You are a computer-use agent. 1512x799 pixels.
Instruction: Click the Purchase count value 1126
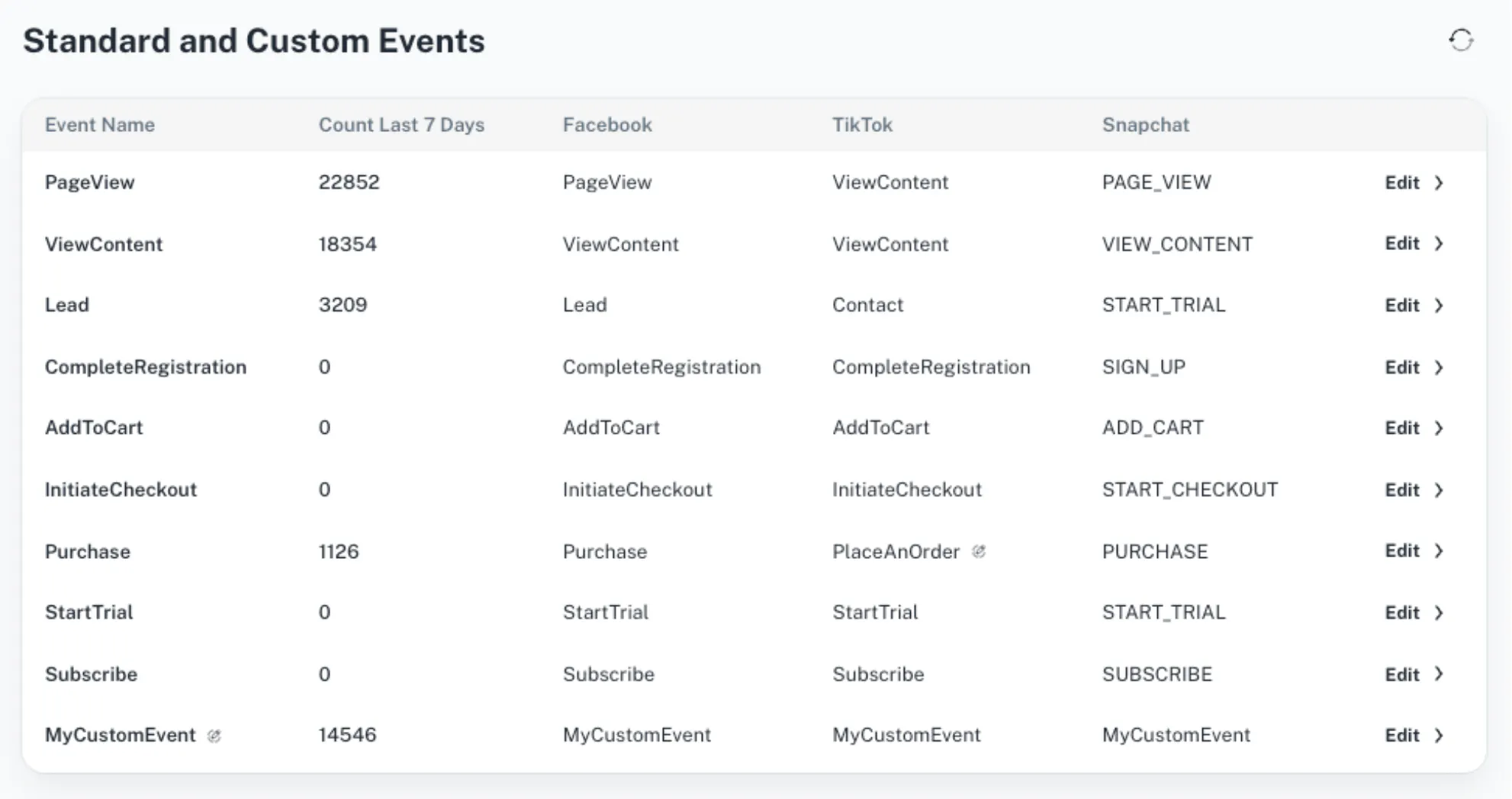click(339, 551)
